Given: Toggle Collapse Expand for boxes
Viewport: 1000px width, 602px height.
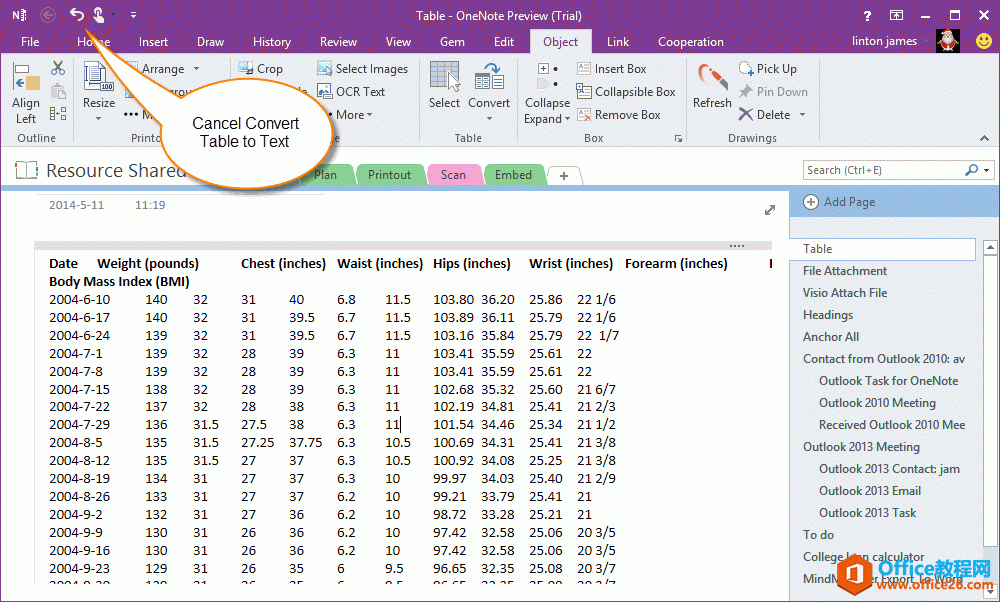Looking at the screenshot, I should (546, 88).
